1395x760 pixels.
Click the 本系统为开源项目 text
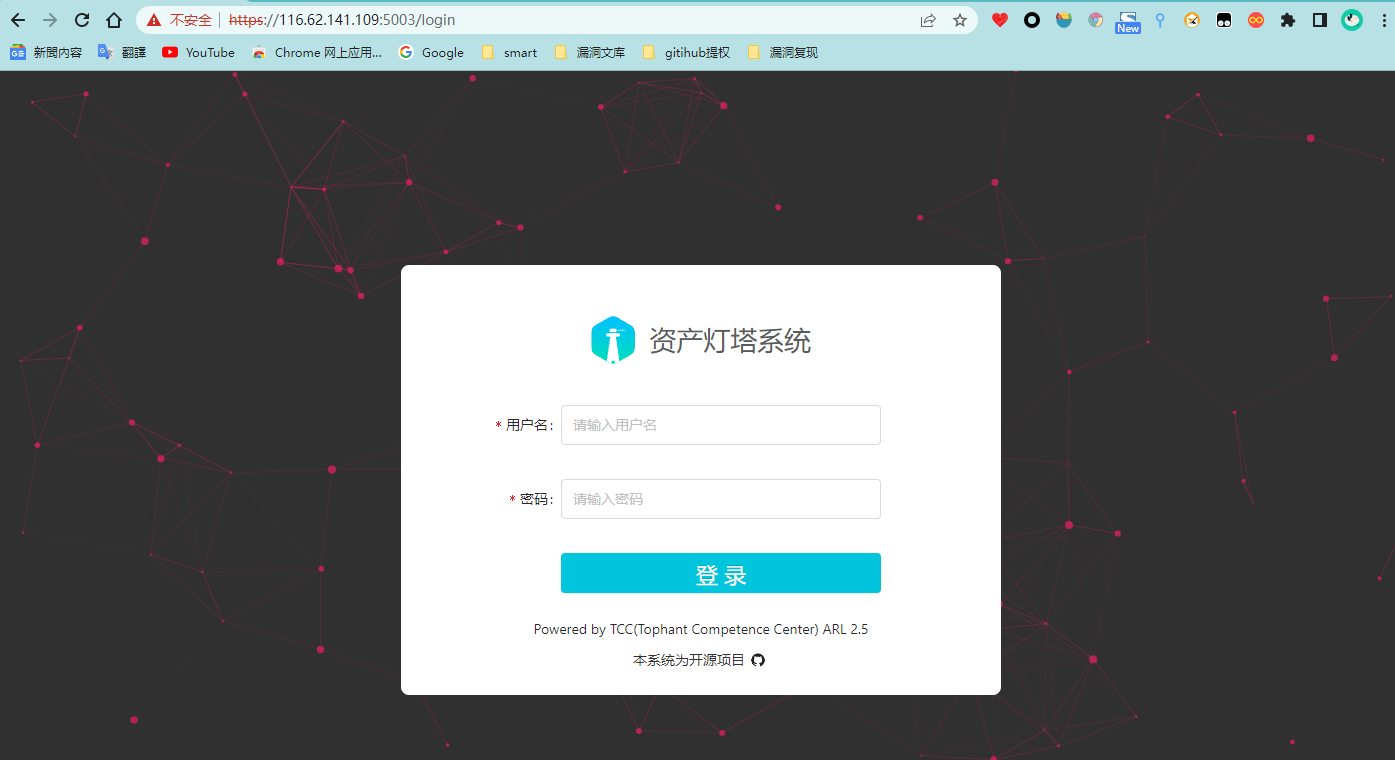click(689, 660)
